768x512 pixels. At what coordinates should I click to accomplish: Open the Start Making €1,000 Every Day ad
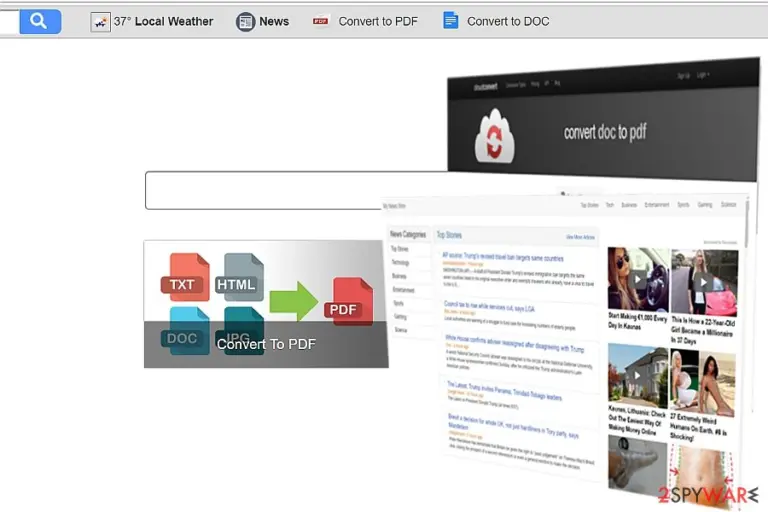tap(637, 322)
